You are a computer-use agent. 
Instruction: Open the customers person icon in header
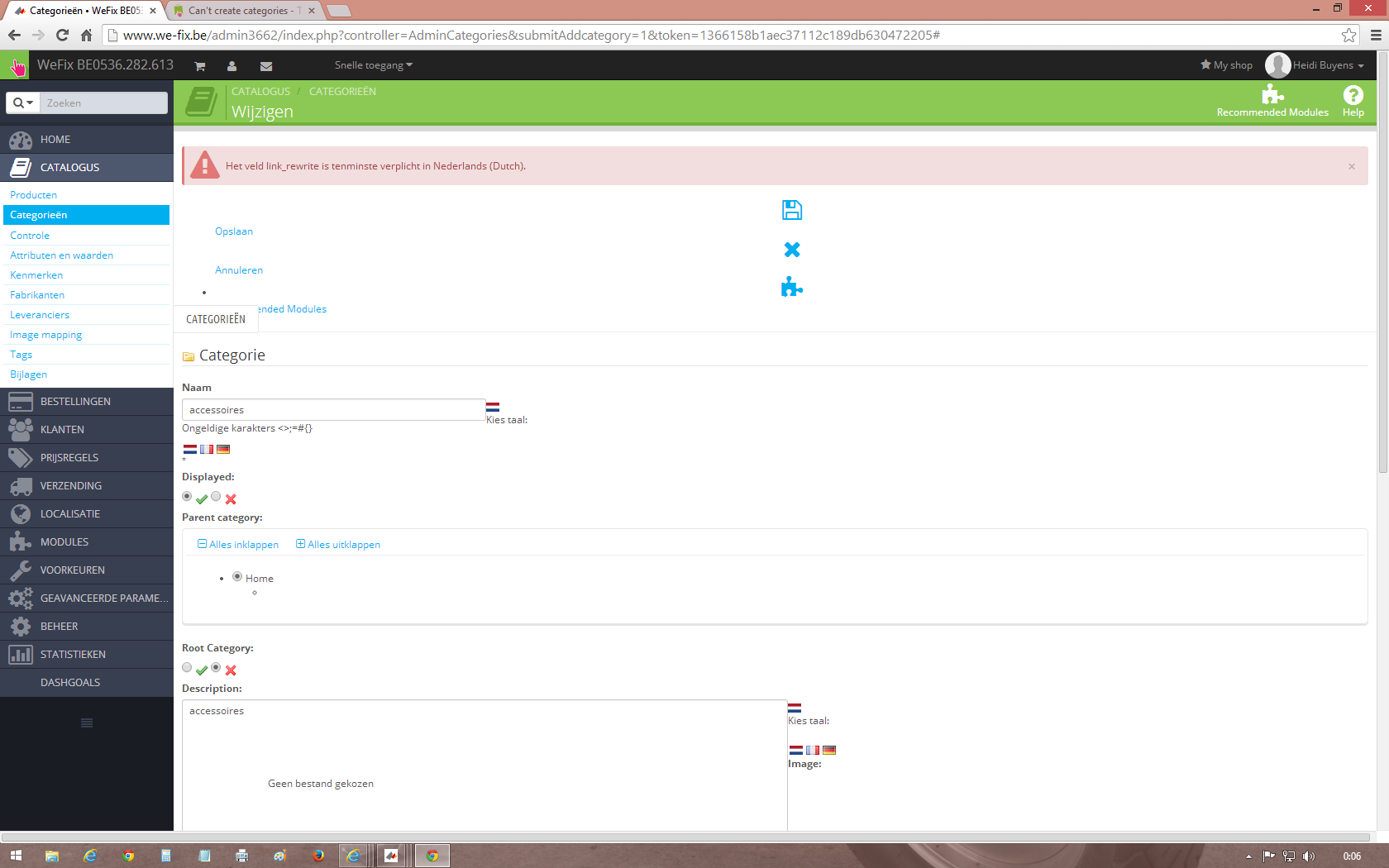click(x=231, y=66)
